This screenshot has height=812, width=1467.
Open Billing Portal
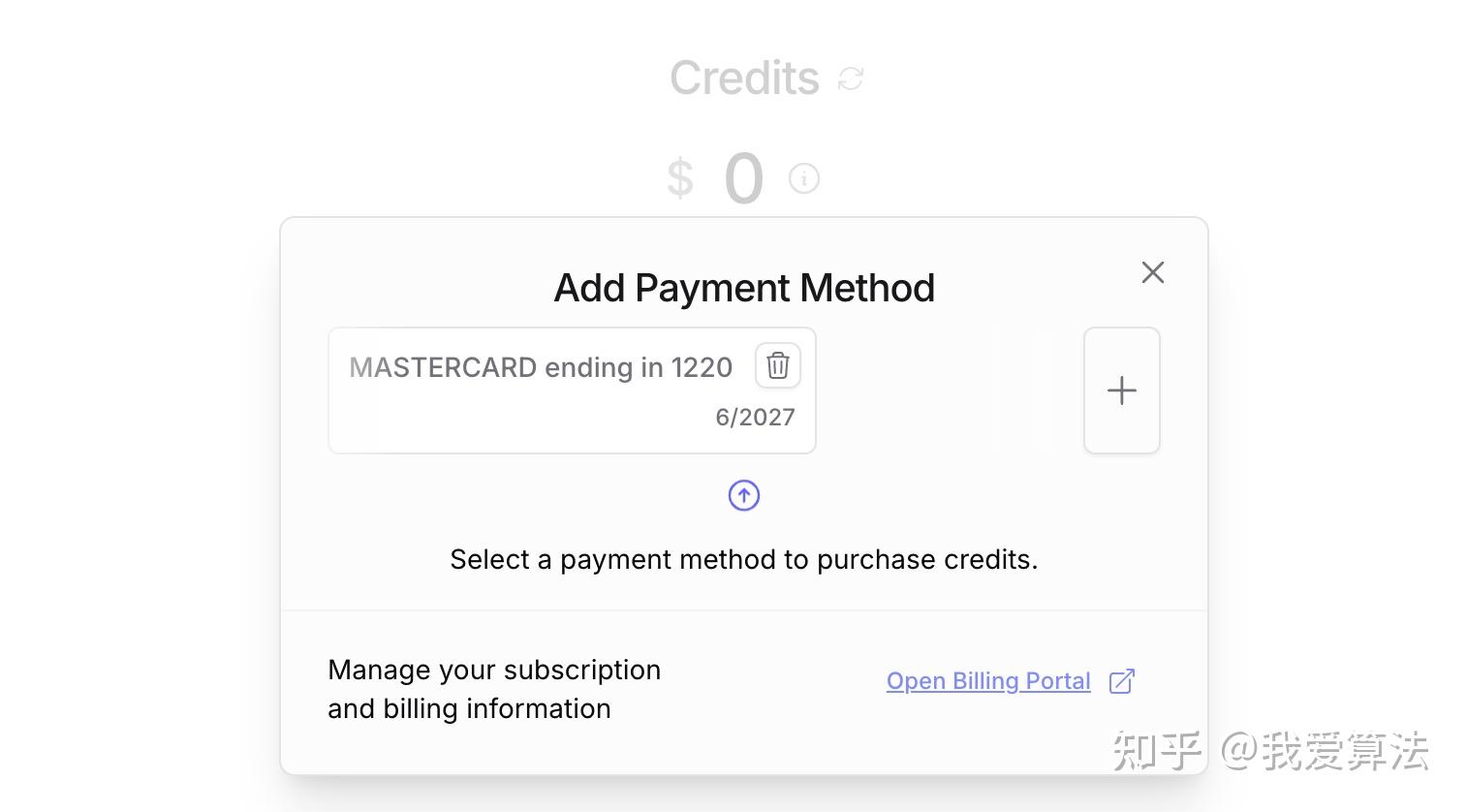click(x=988, y=681)
